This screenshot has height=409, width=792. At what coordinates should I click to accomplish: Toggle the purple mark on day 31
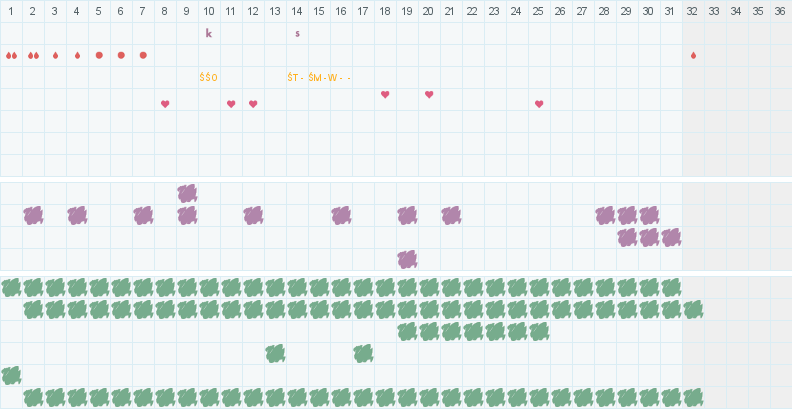click(671, 237)
